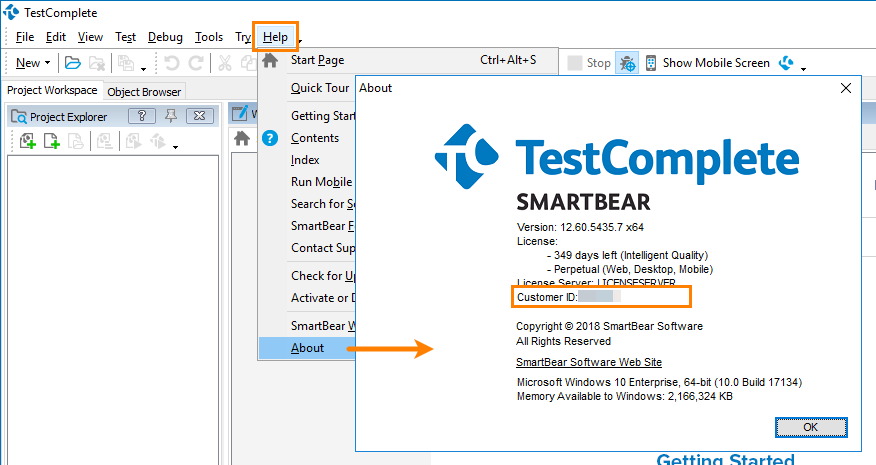Screen dimensions: 876x465
Task: Open the Debug menu
Action: [165, 37]
